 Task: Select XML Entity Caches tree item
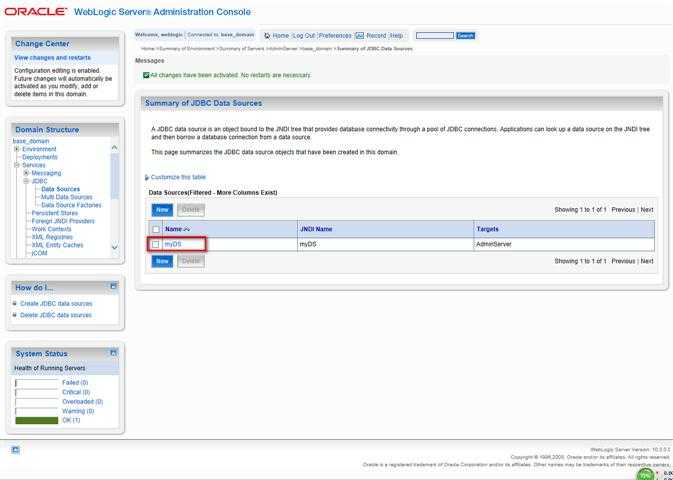point(58,245)
